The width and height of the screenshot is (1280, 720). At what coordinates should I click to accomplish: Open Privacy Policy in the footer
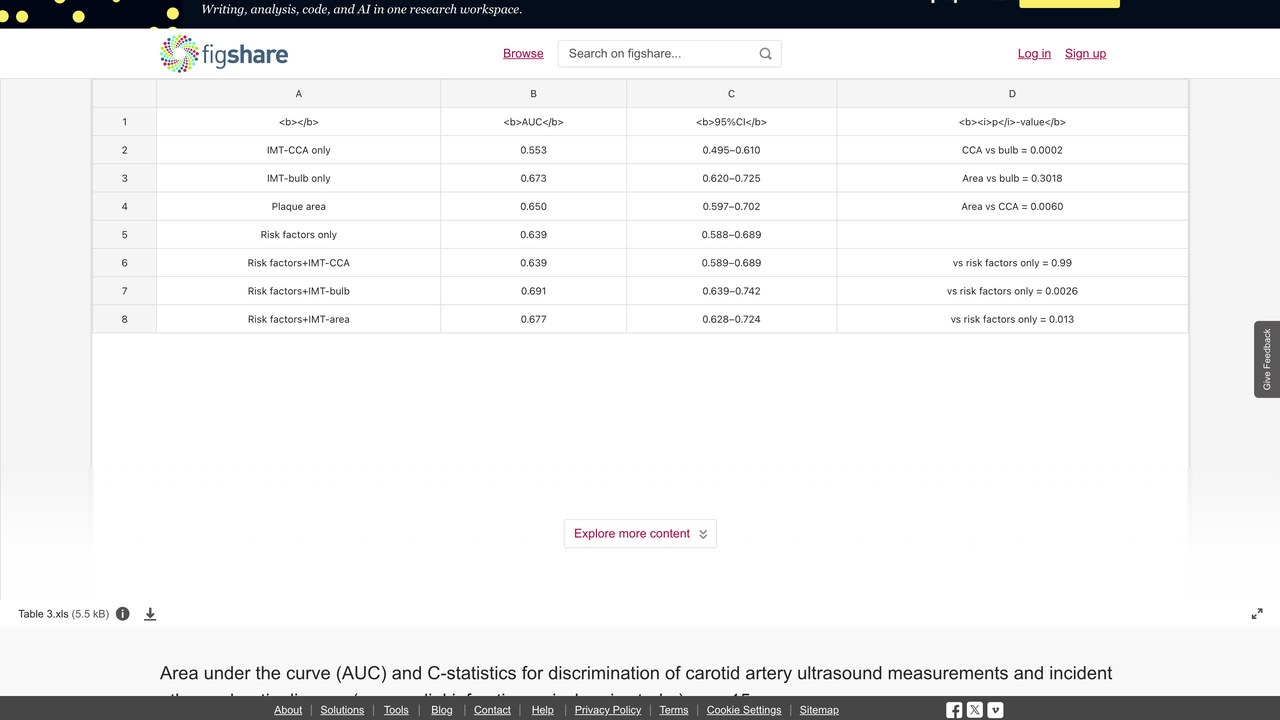pyautogui.click(x=608, y=710)
